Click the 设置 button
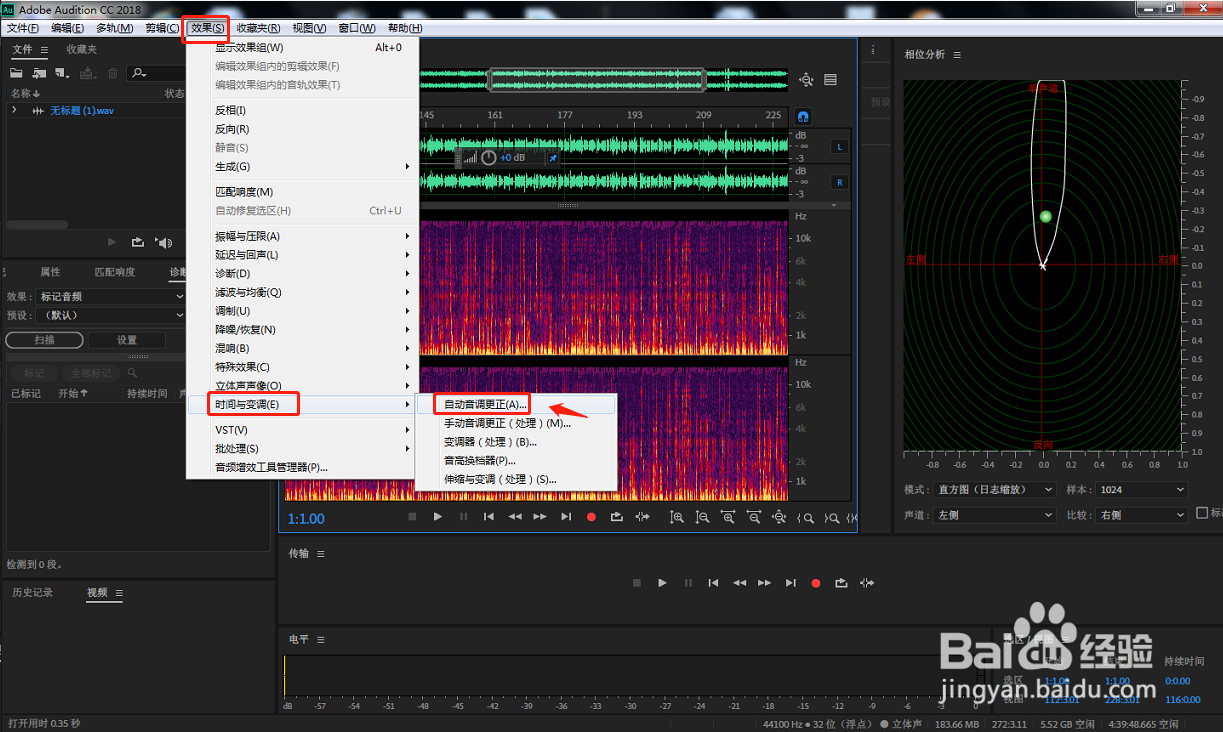The image size is (1223, 732). (x=127, y=340)
